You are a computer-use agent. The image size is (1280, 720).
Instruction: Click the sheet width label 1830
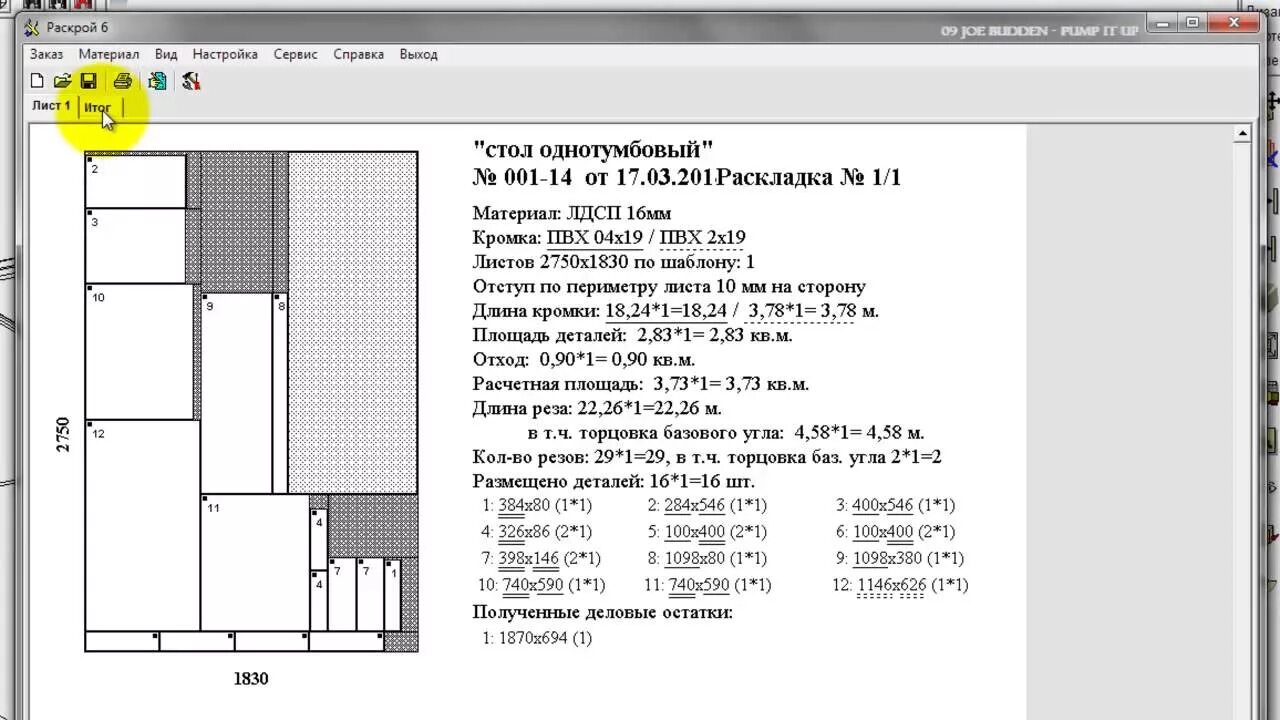tap(251, 678)
